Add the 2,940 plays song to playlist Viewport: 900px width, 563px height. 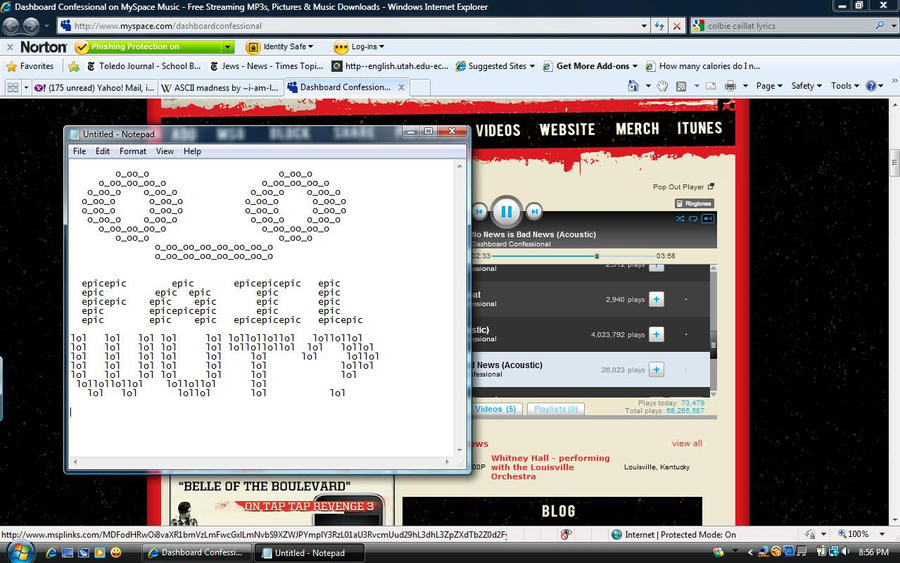point(657,300)
